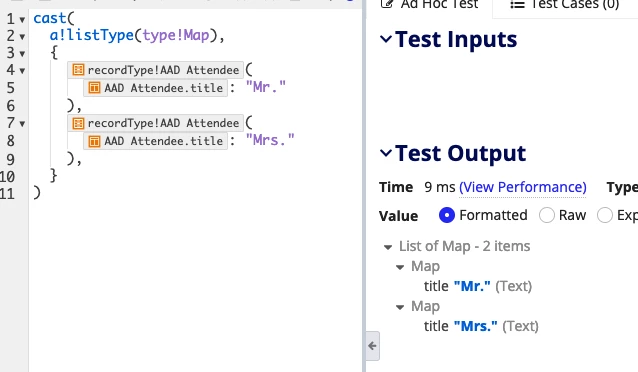Image resolution: width=638 pixels, height=372 pixels.
Task: Click the Test Cases list icon
Action: (x=517, y=4)
